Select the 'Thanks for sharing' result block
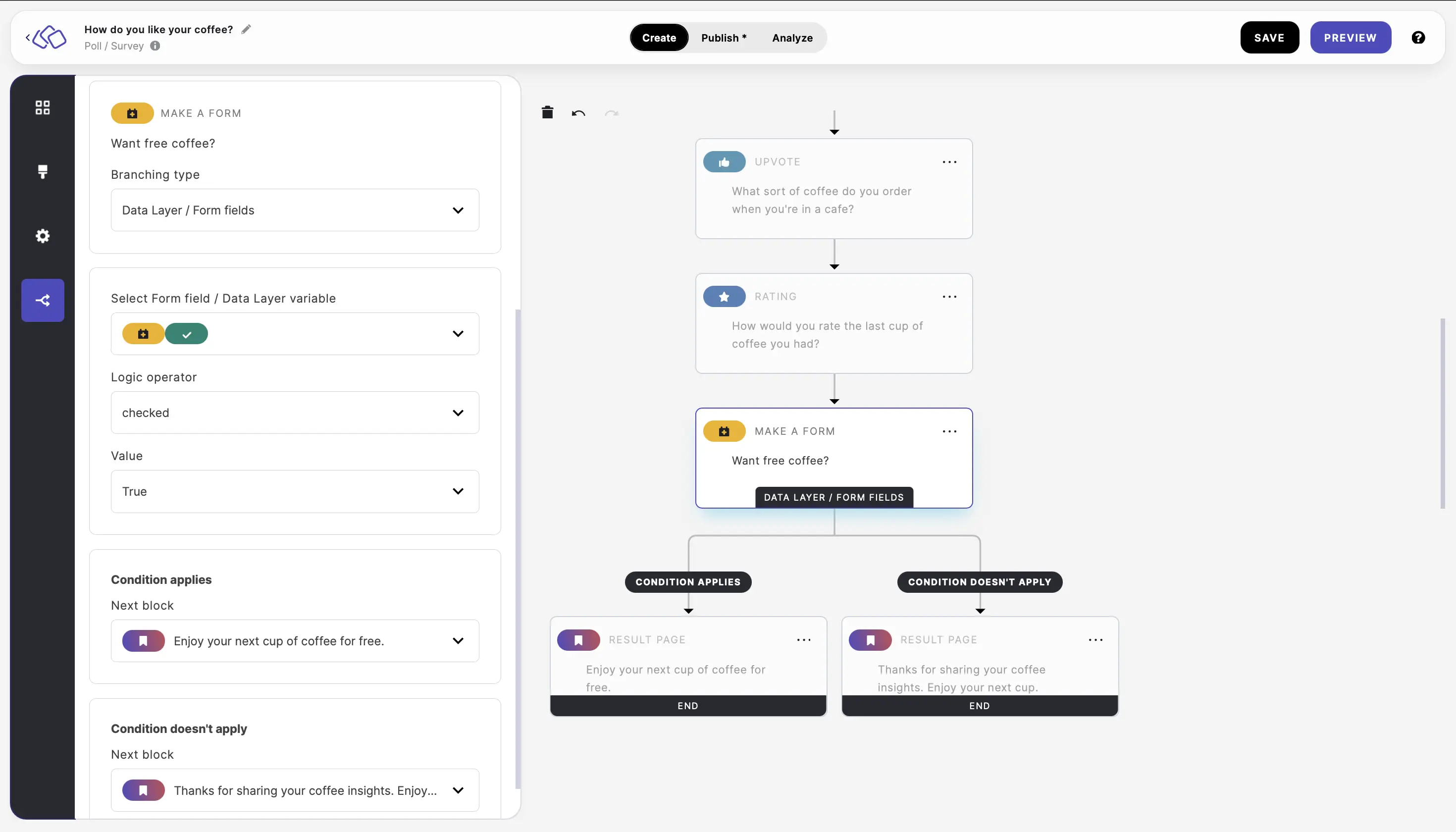Viewport: 1456px width, 832px height. click(980, 666)
